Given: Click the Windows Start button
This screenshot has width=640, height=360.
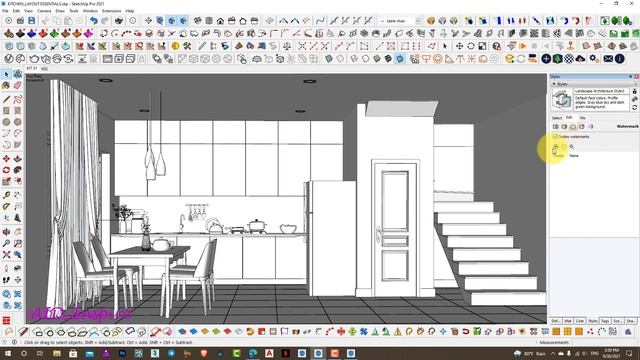Looking at the screenshot, I should (7, 353).
